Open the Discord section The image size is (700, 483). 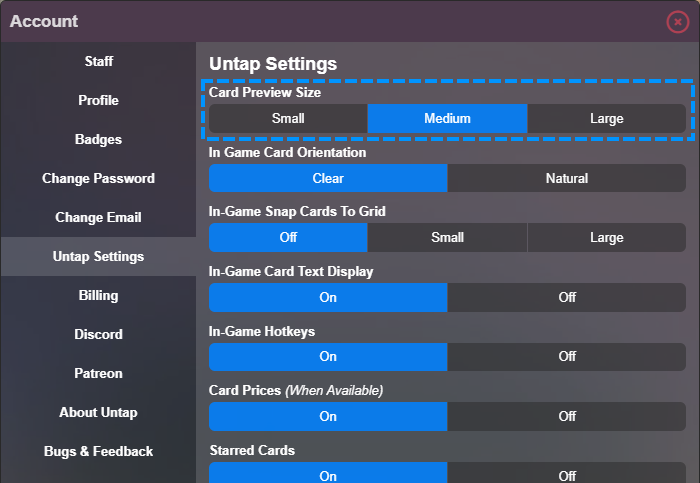(98, 334)
